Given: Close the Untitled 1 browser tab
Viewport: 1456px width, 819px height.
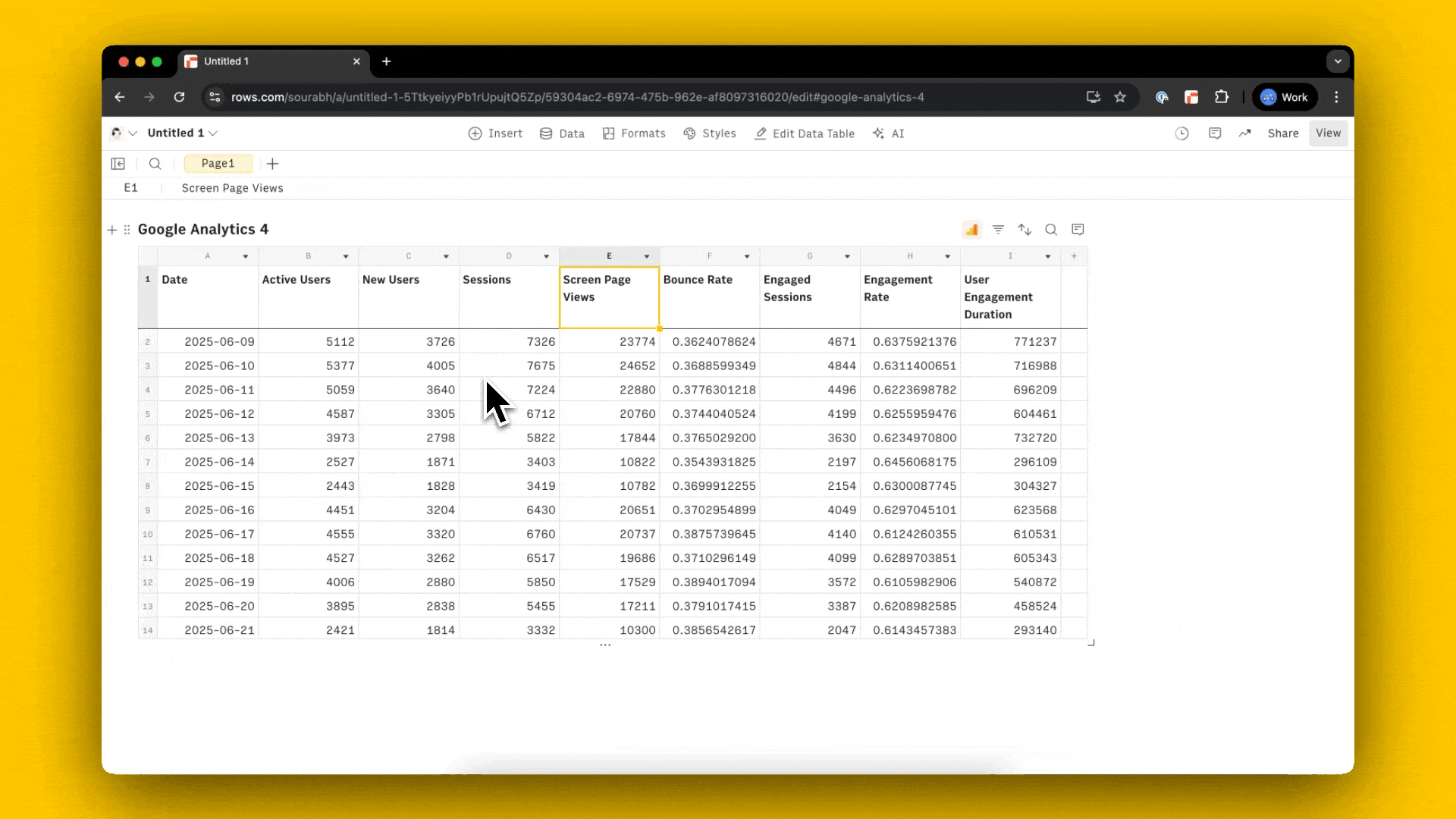Looking at the screenshot, I should [356, 61].
